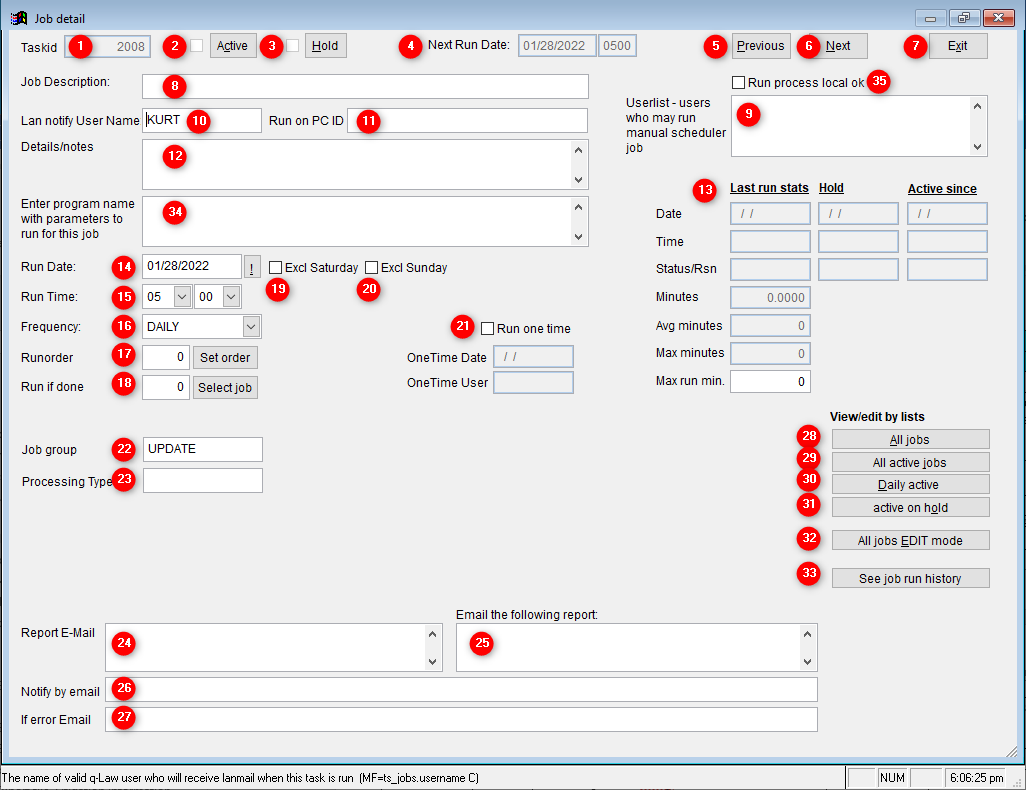Screen dimensions: 1026x790
Task: Click the Notify by email field
Action: pyautogui.click(x=461, y=690)
